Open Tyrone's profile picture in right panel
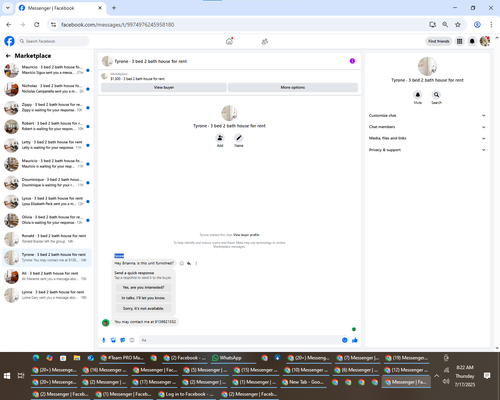 (x=427, y=66)
